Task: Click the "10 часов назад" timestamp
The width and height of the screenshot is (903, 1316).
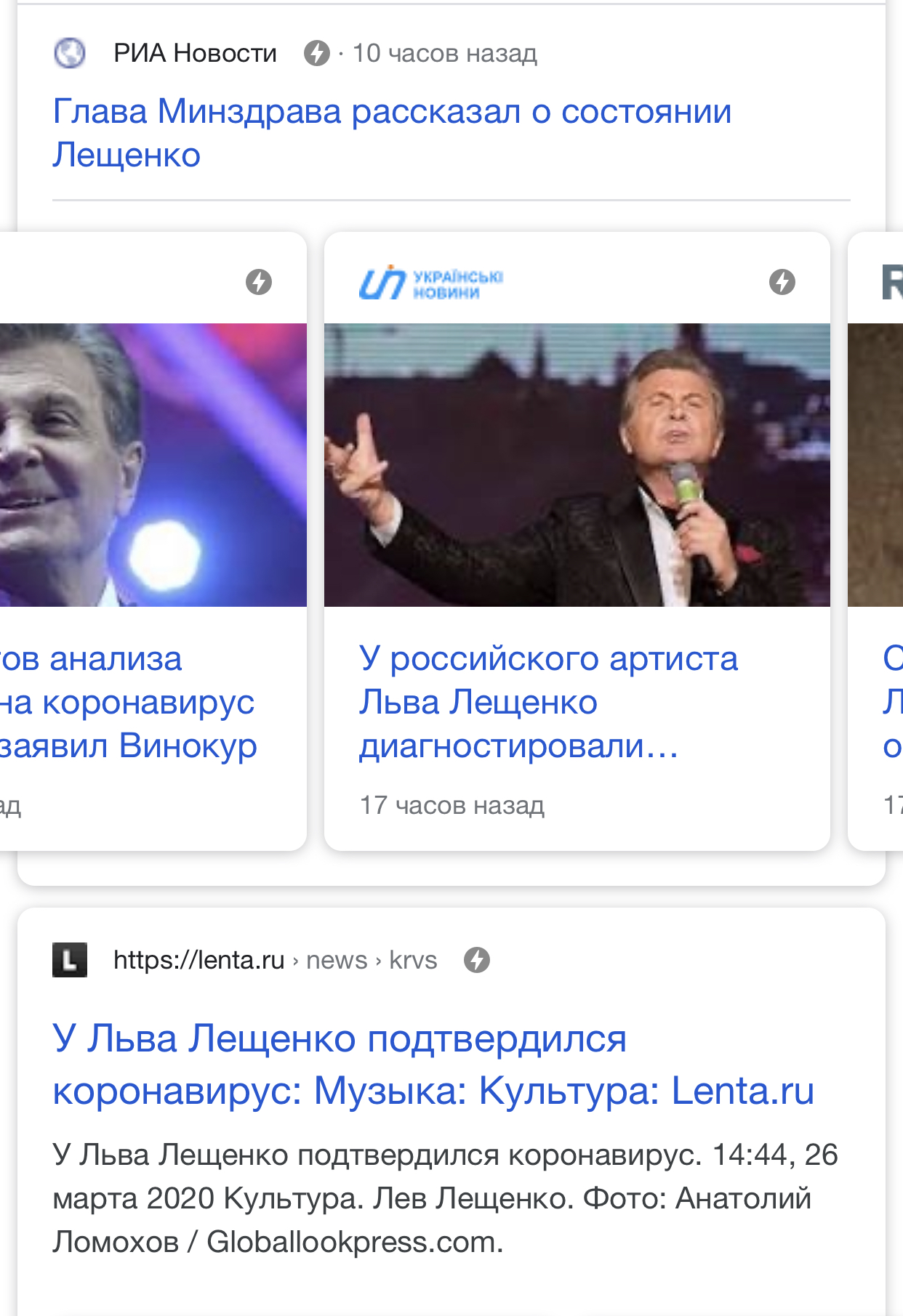Action: click(x=444, y=53)
